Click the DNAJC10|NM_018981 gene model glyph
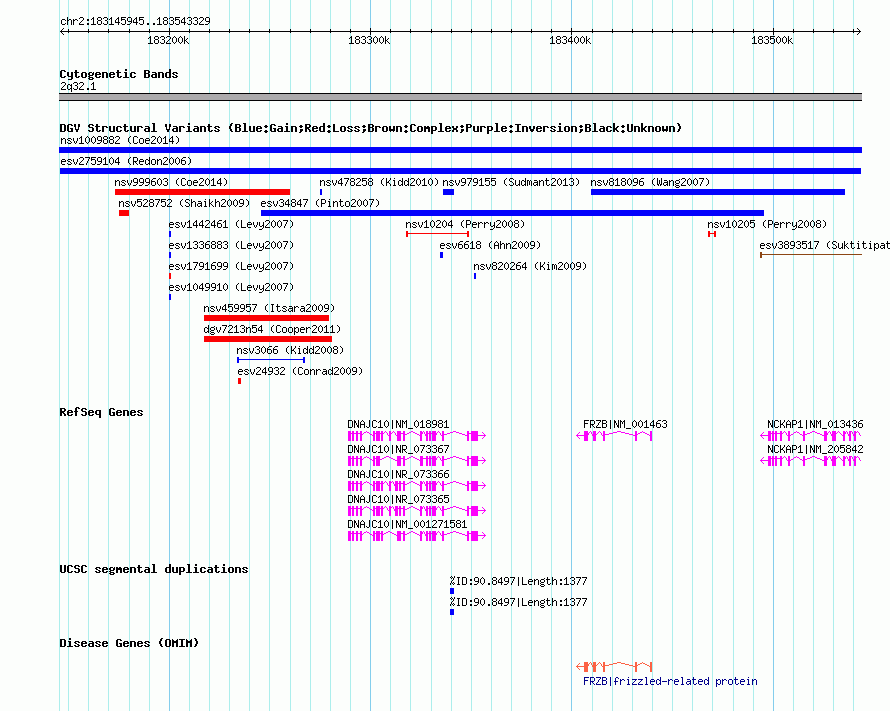This screenshot has width=890, height=711. (x=417, y=436)
